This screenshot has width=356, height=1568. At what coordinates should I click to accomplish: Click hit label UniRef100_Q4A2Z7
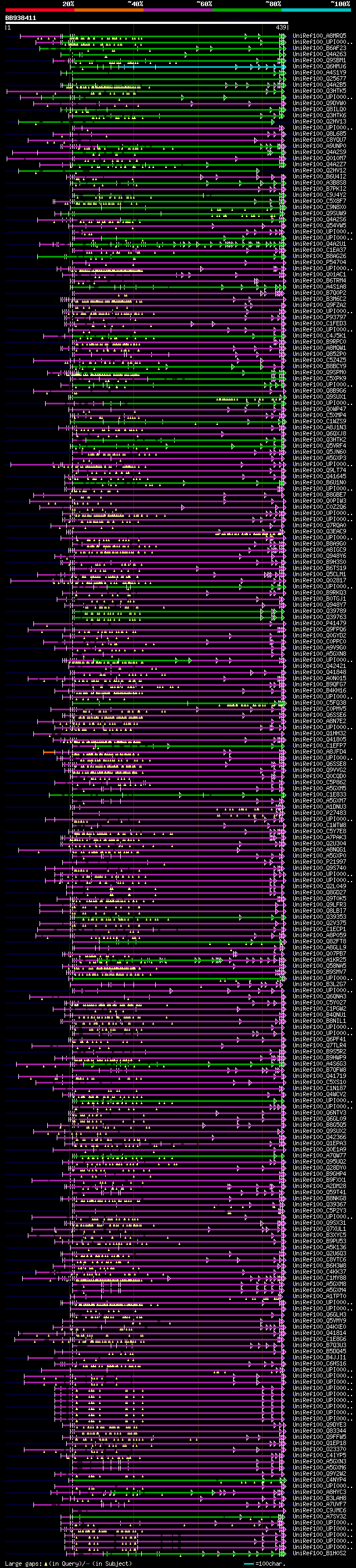click(x=319, y=164)
